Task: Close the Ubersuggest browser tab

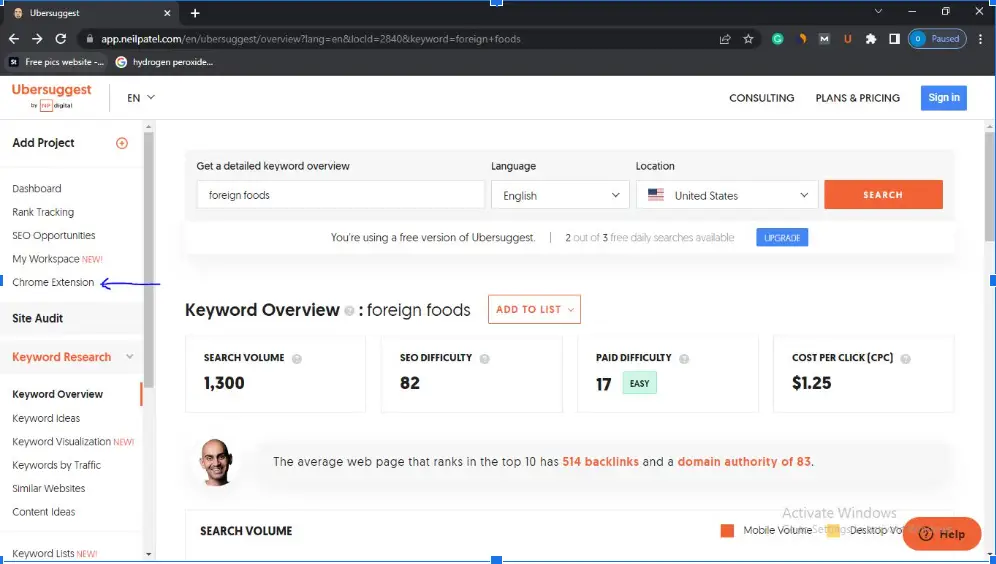Action: (x=167, y=13)
